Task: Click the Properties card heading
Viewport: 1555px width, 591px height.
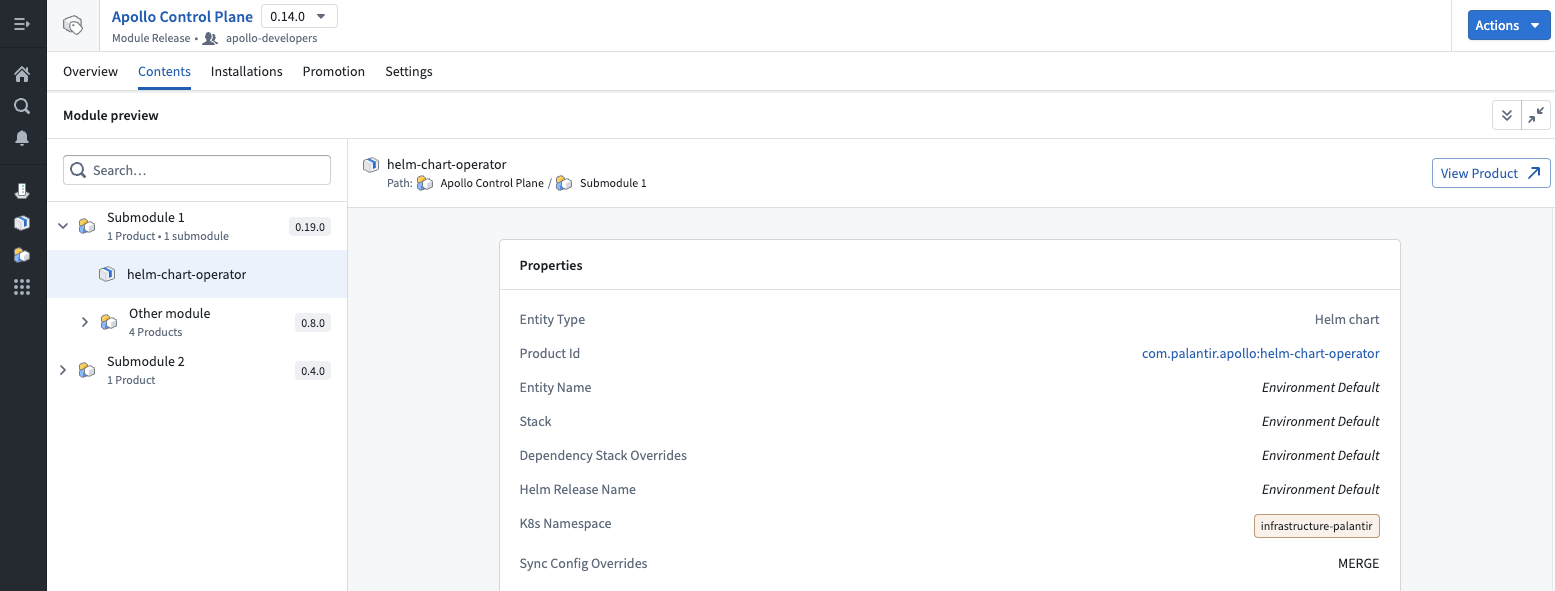Action: (x=551, y=266)
